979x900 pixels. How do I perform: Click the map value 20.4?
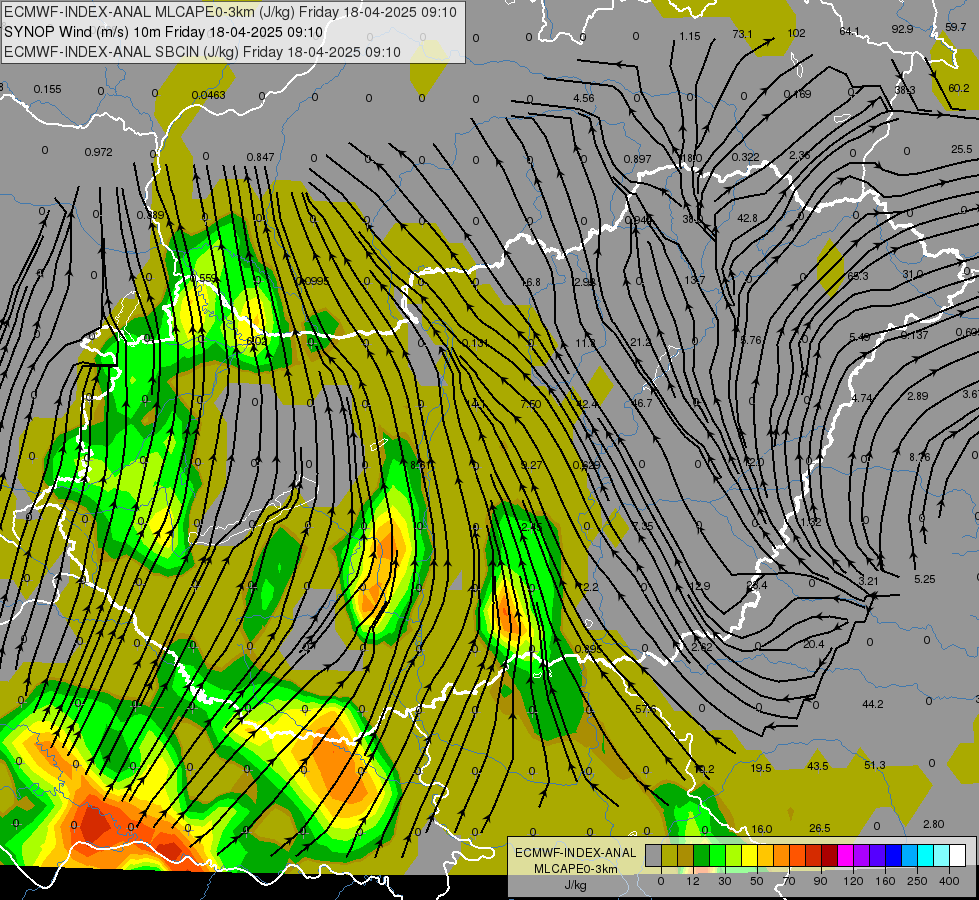click(814, 644)
